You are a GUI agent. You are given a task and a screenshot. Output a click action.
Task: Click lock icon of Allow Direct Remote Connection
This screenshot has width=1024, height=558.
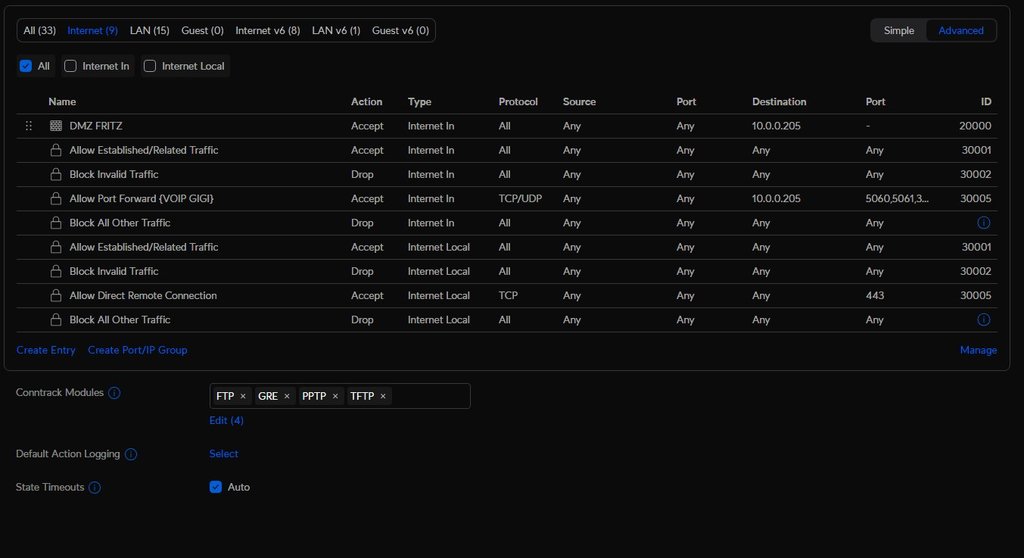point(56,295)
